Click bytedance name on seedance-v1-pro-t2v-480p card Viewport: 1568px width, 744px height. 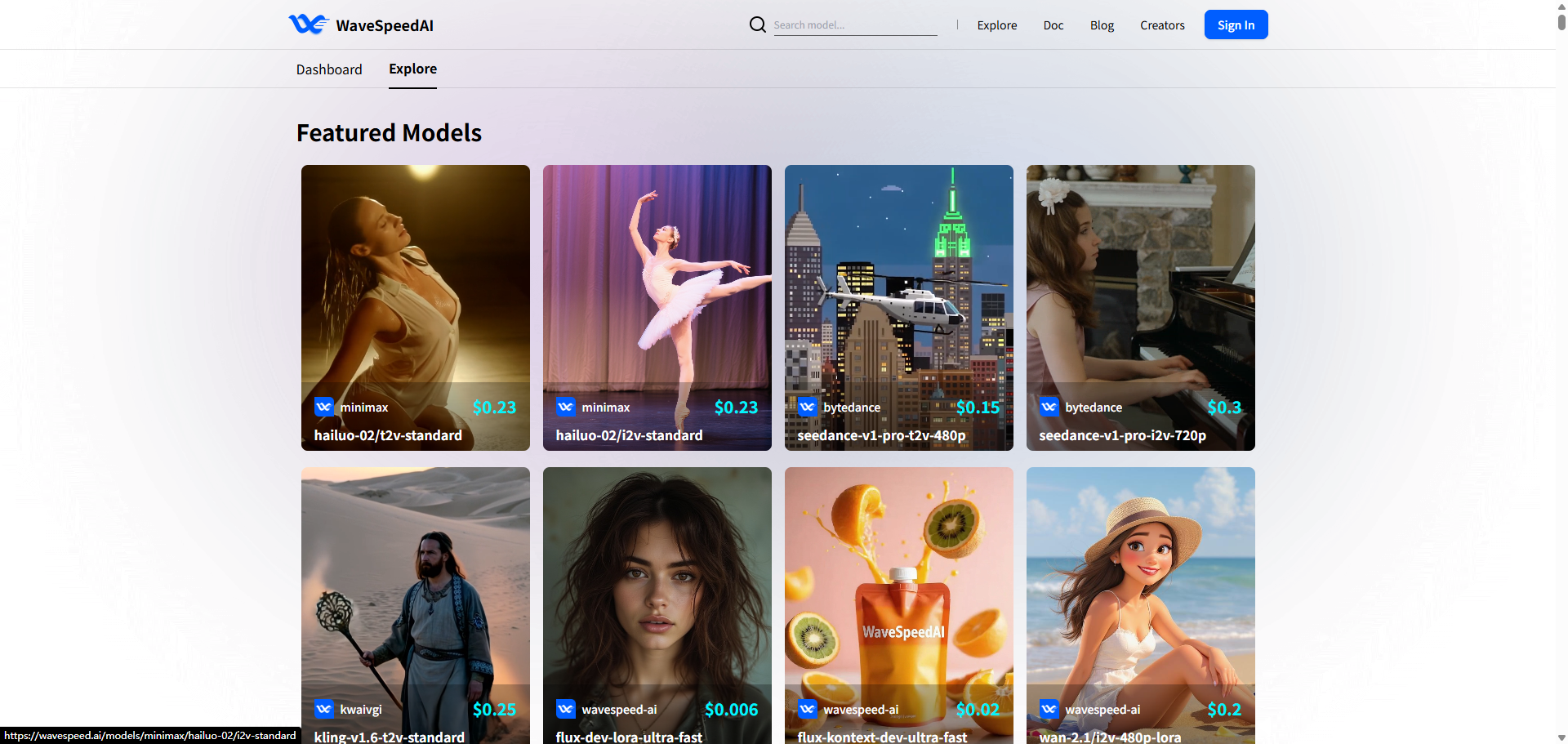point(852,407)
